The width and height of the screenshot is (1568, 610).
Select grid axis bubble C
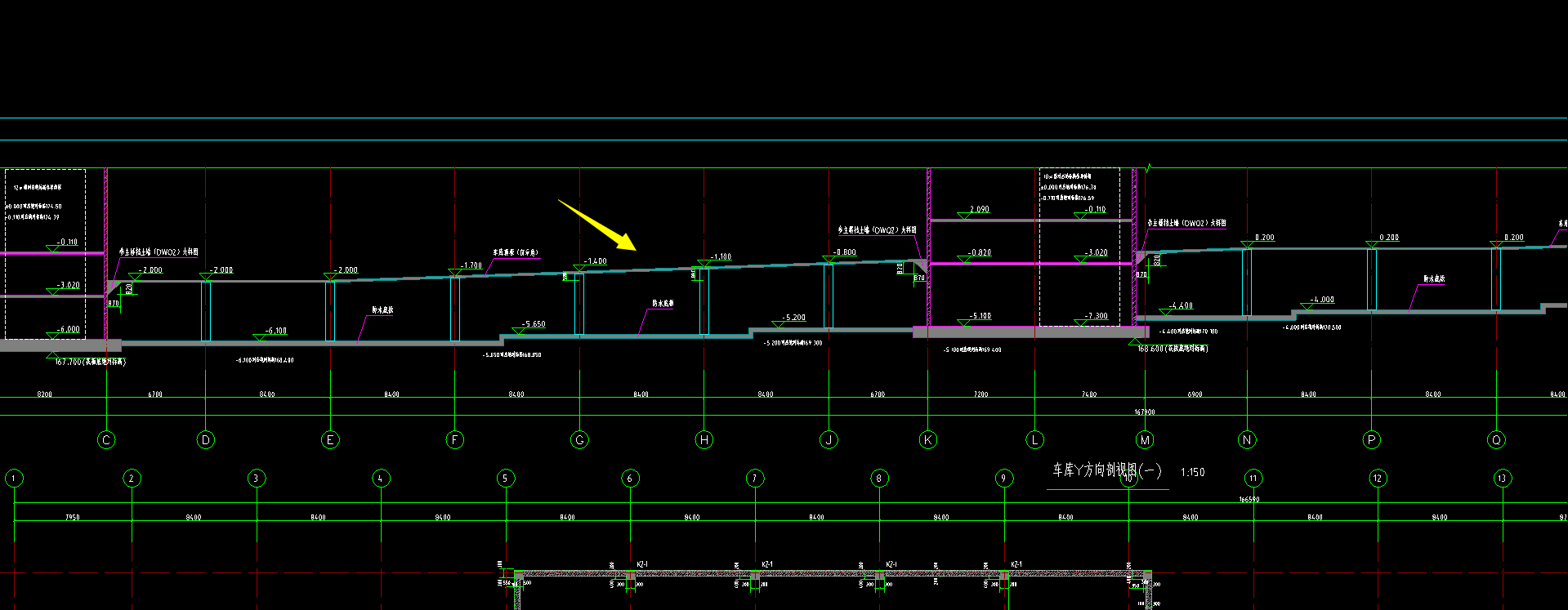[106, 440]
